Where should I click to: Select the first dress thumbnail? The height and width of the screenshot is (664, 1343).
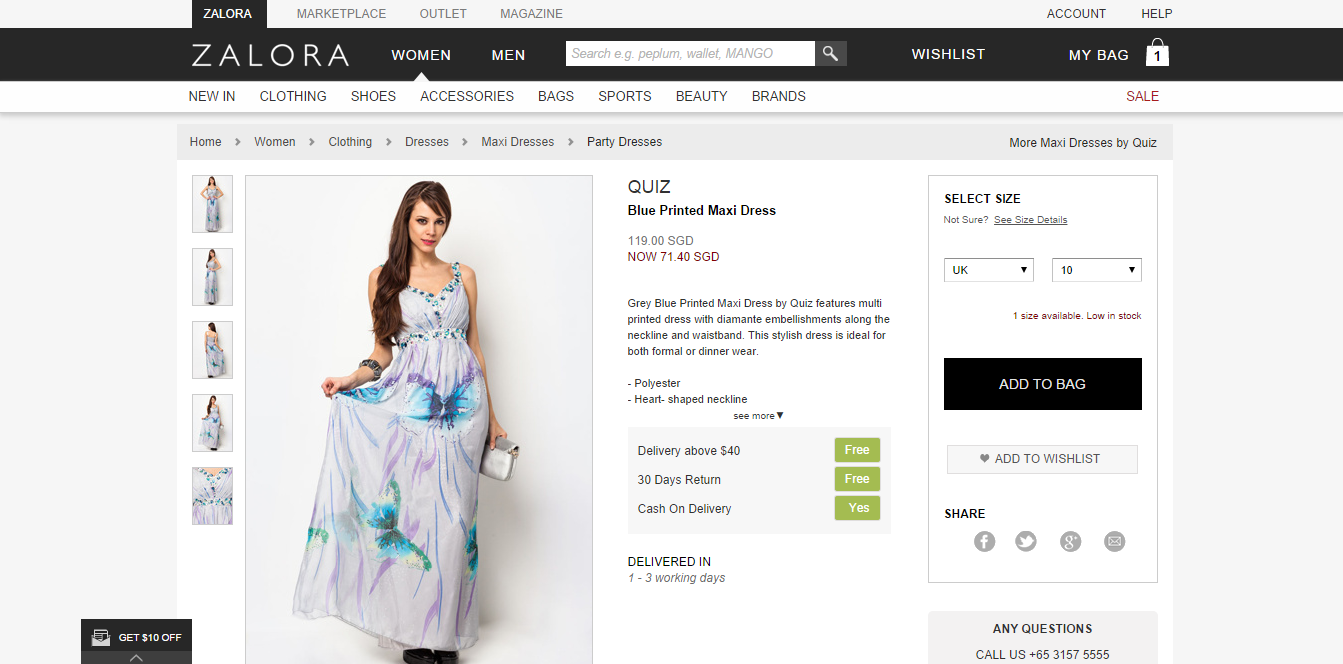[x=212, y=204]
